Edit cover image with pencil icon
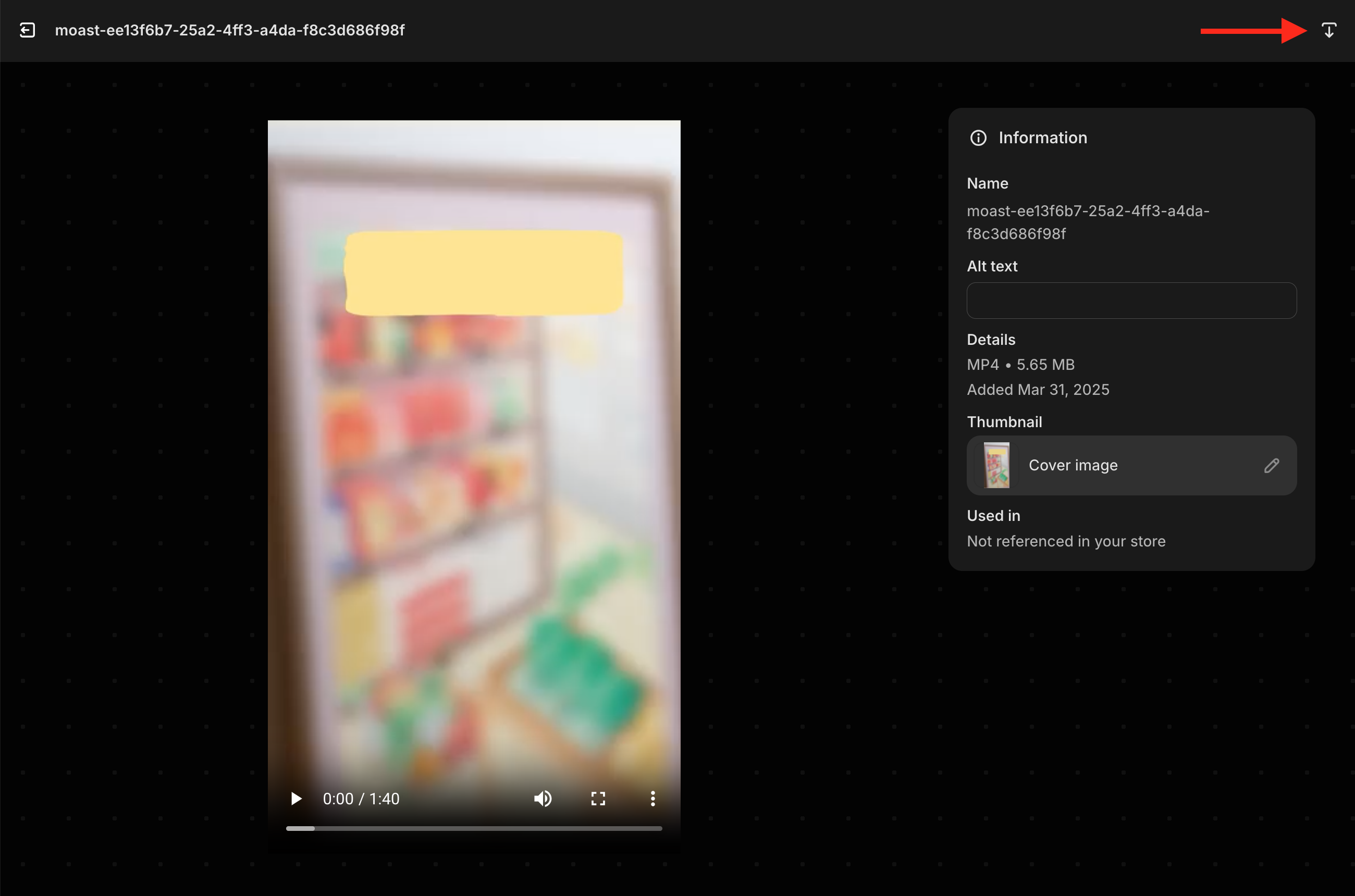Viewport: 1355px width, 896px height. 1272,466
